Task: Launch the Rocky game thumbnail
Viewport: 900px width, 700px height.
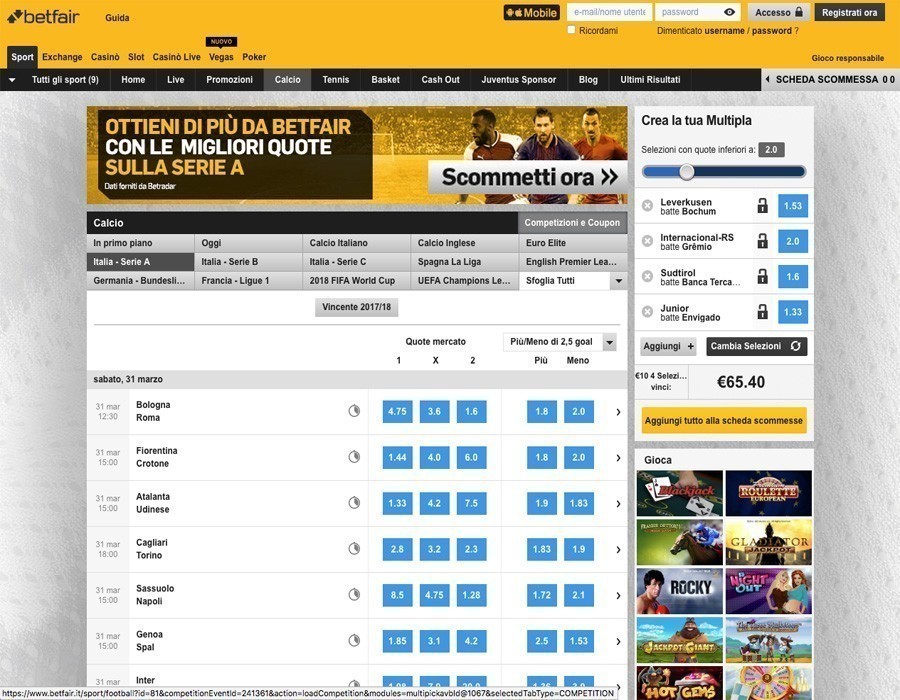Action: [x=680, y=591]
